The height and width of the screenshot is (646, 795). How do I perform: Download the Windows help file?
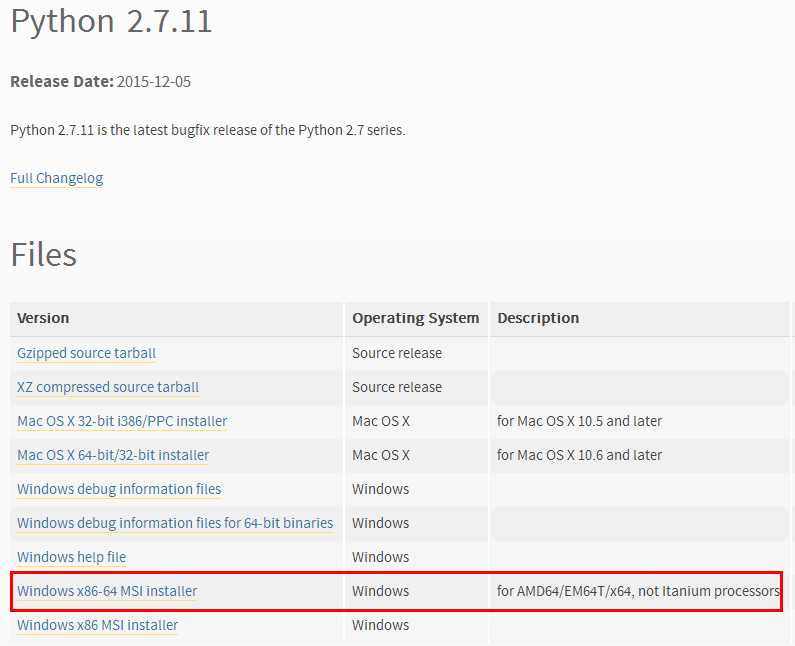pos(71,557)
